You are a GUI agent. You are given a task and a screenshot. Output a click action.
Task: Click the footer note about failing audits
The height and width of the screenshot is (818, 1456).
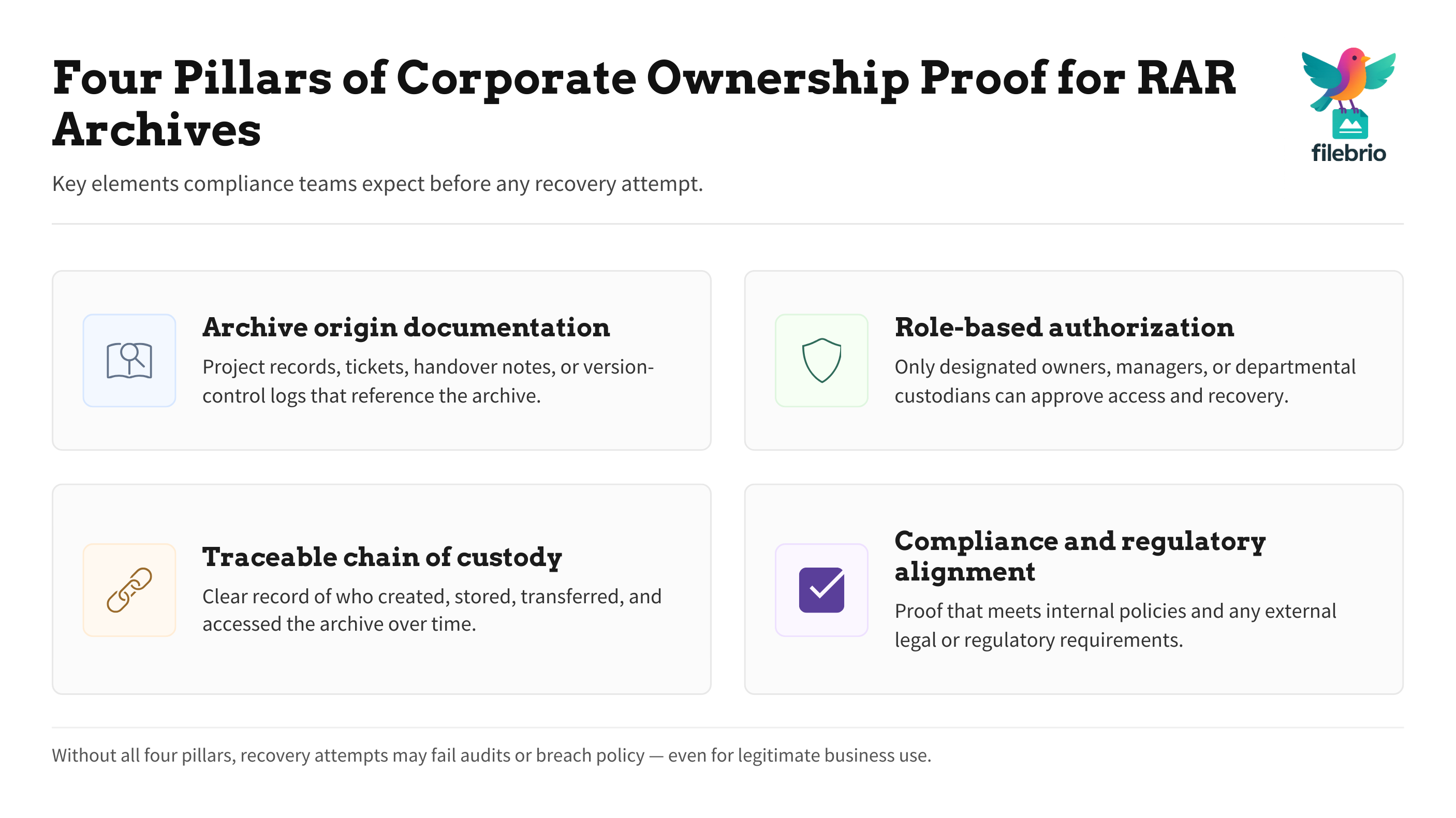pos(492,755)
